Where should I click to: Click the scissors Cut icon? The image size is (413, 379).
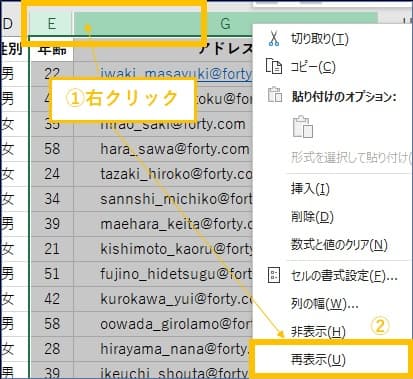tap(274, 39)
